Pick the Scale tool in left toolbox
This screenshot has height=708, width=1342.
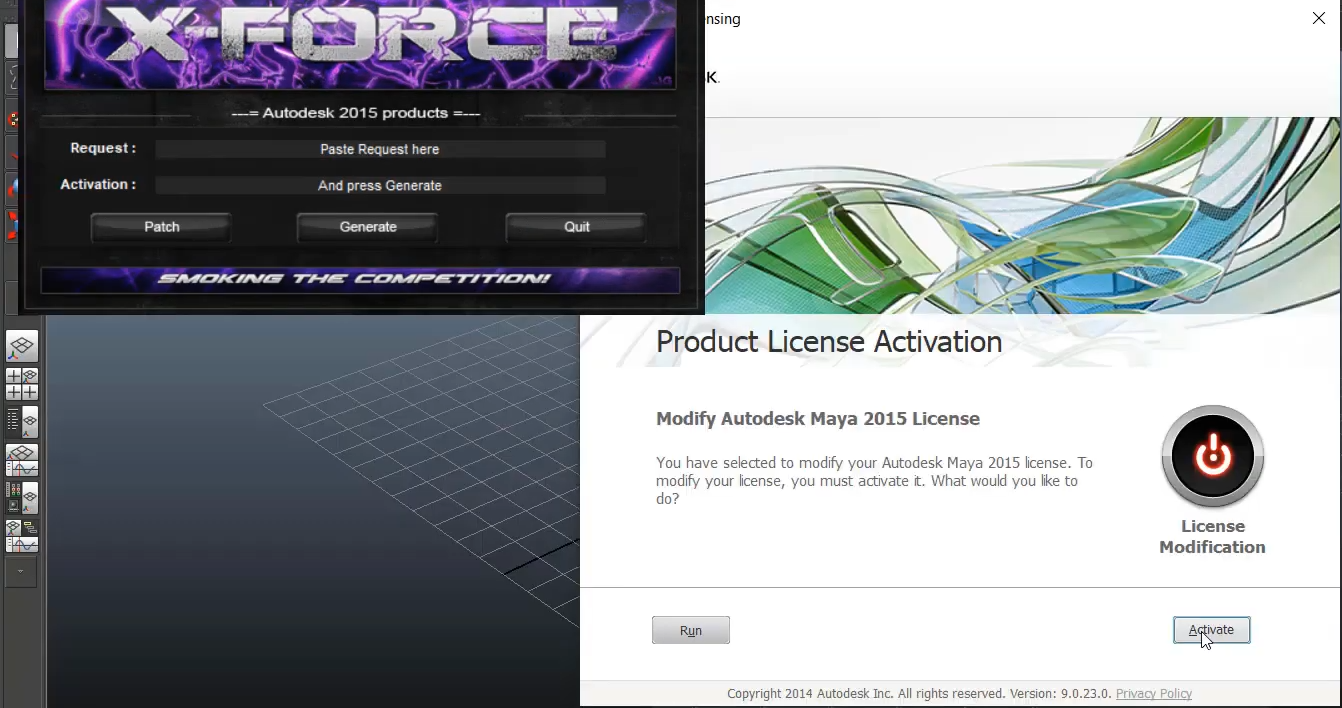[x=12, y=224]
